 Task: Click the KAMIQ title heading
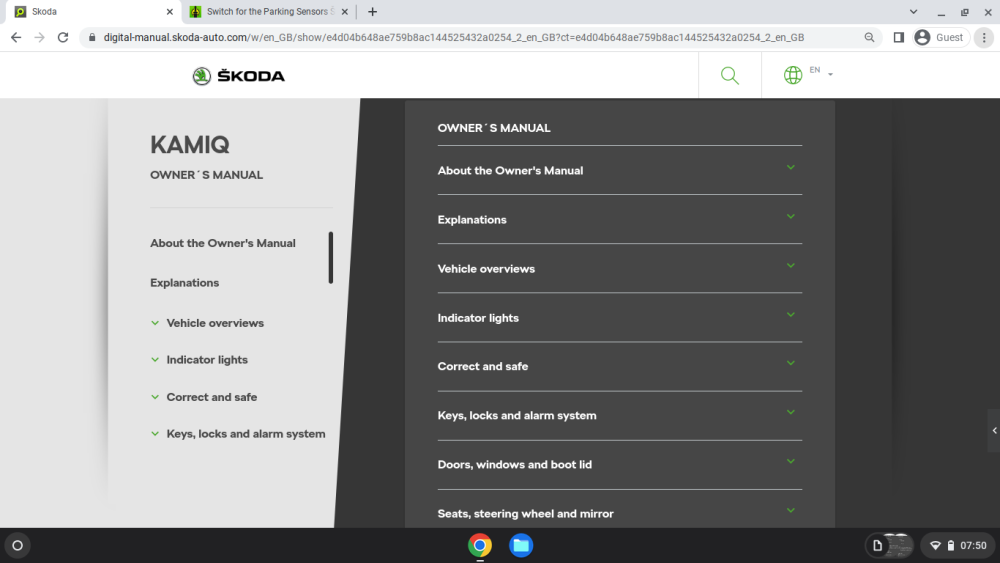click(189, 145)
